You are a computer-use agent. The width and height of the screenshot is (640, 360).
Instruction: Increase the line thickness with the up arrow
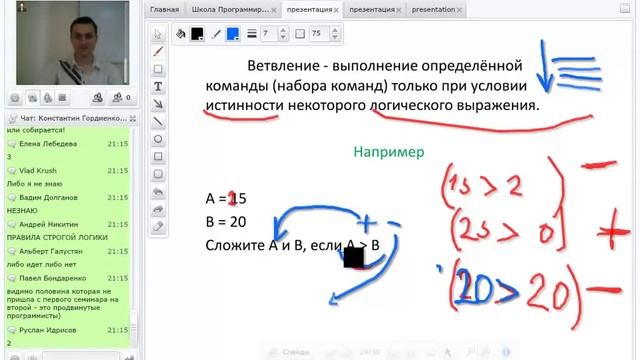pyautogui.click(x=283, y=30)
